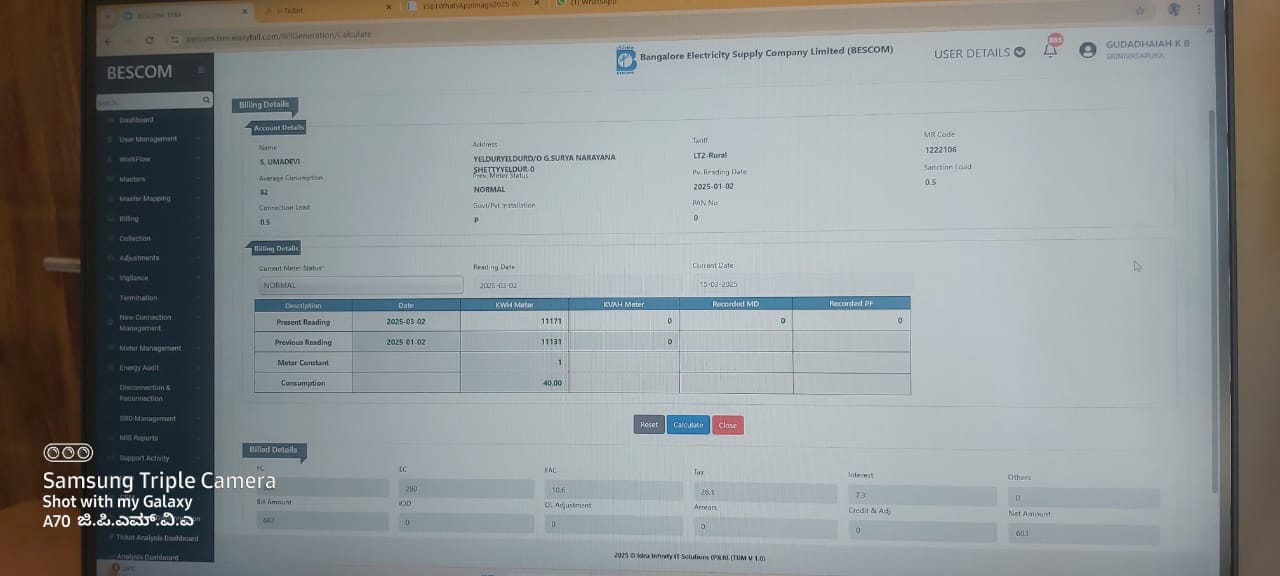
Task: Click the Present Reading Recorded PF cell
Action: (851, 321)
